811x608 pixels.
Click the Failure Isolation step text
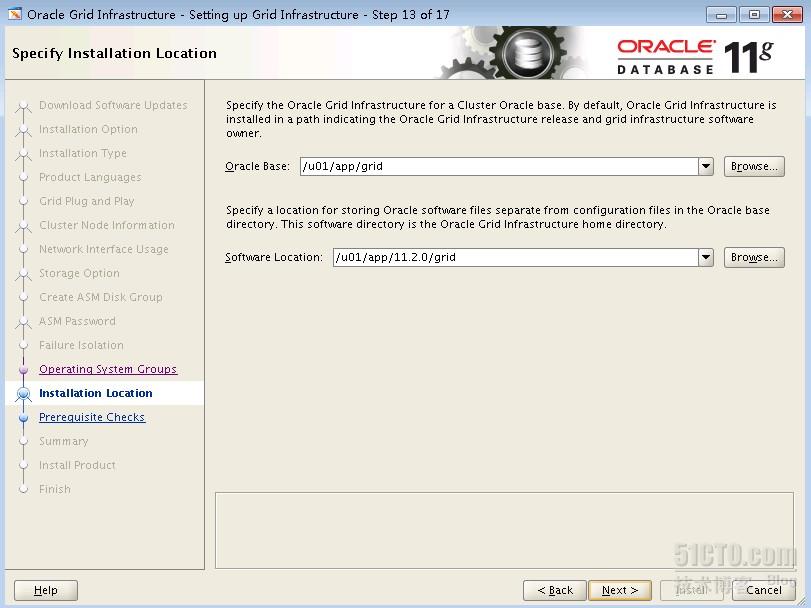[81, 345]
